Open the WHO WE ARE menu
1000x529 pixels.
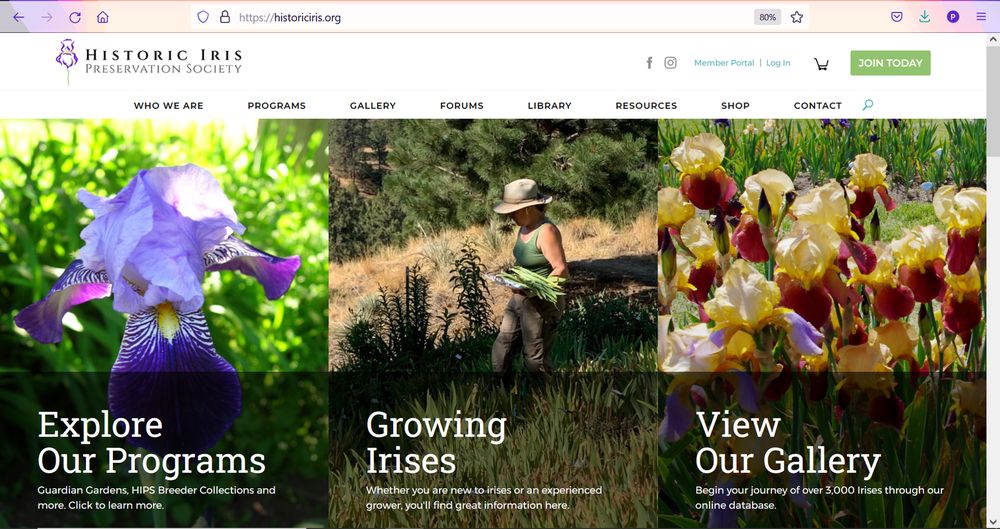(168, 106)
